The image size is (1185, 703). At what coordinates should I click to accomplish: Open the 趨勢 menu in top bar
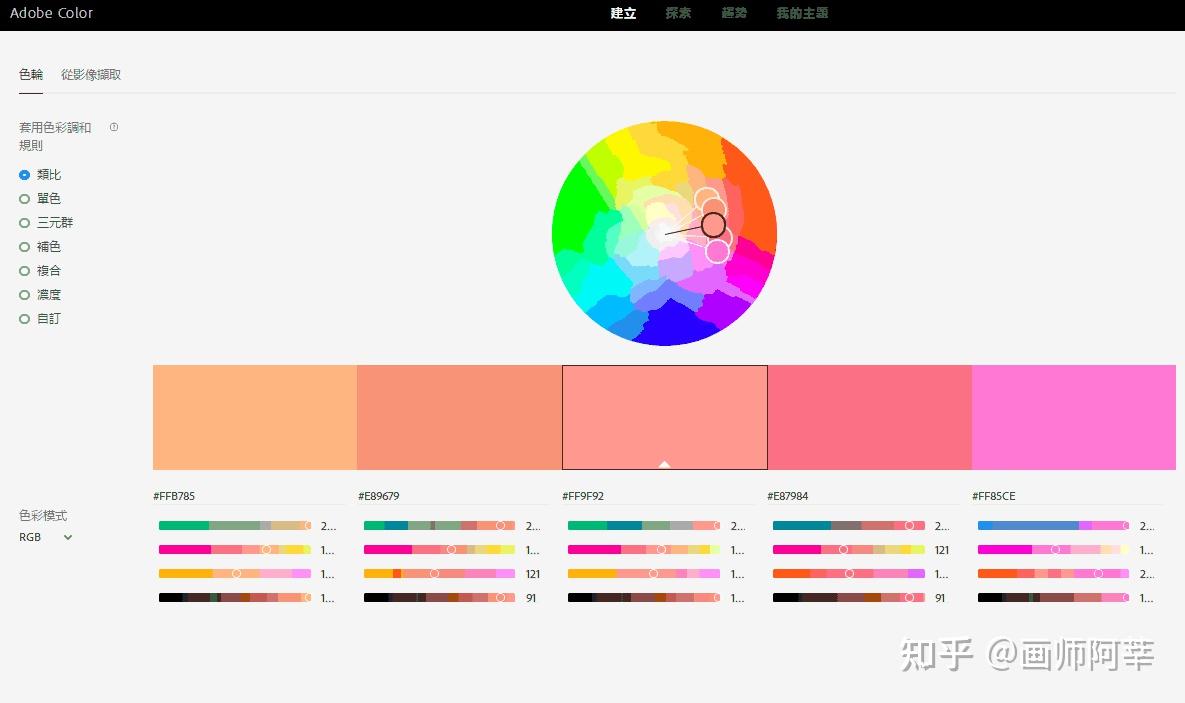[734, 13]
